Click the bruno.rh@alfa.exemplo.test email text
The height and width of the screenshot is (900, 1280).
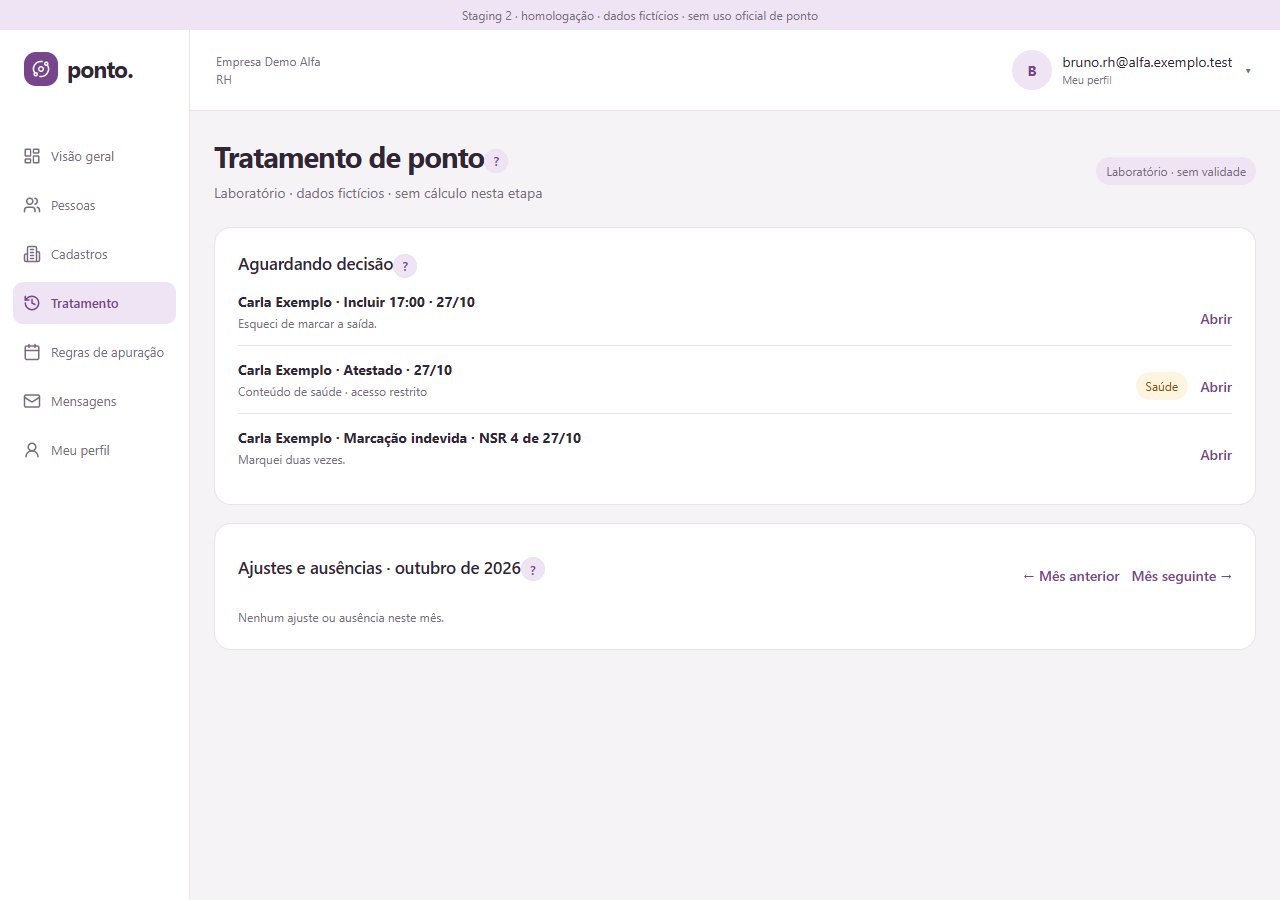click(1147, 62)
